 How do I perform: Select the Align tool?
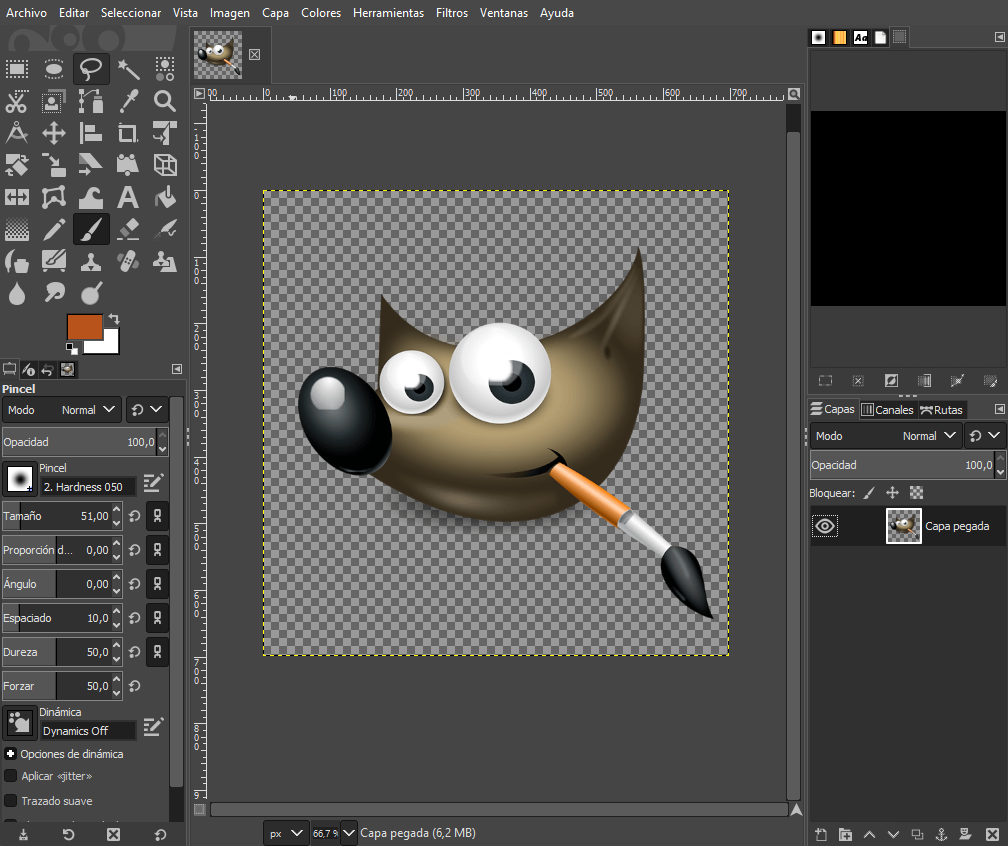(x=91, y=133)
